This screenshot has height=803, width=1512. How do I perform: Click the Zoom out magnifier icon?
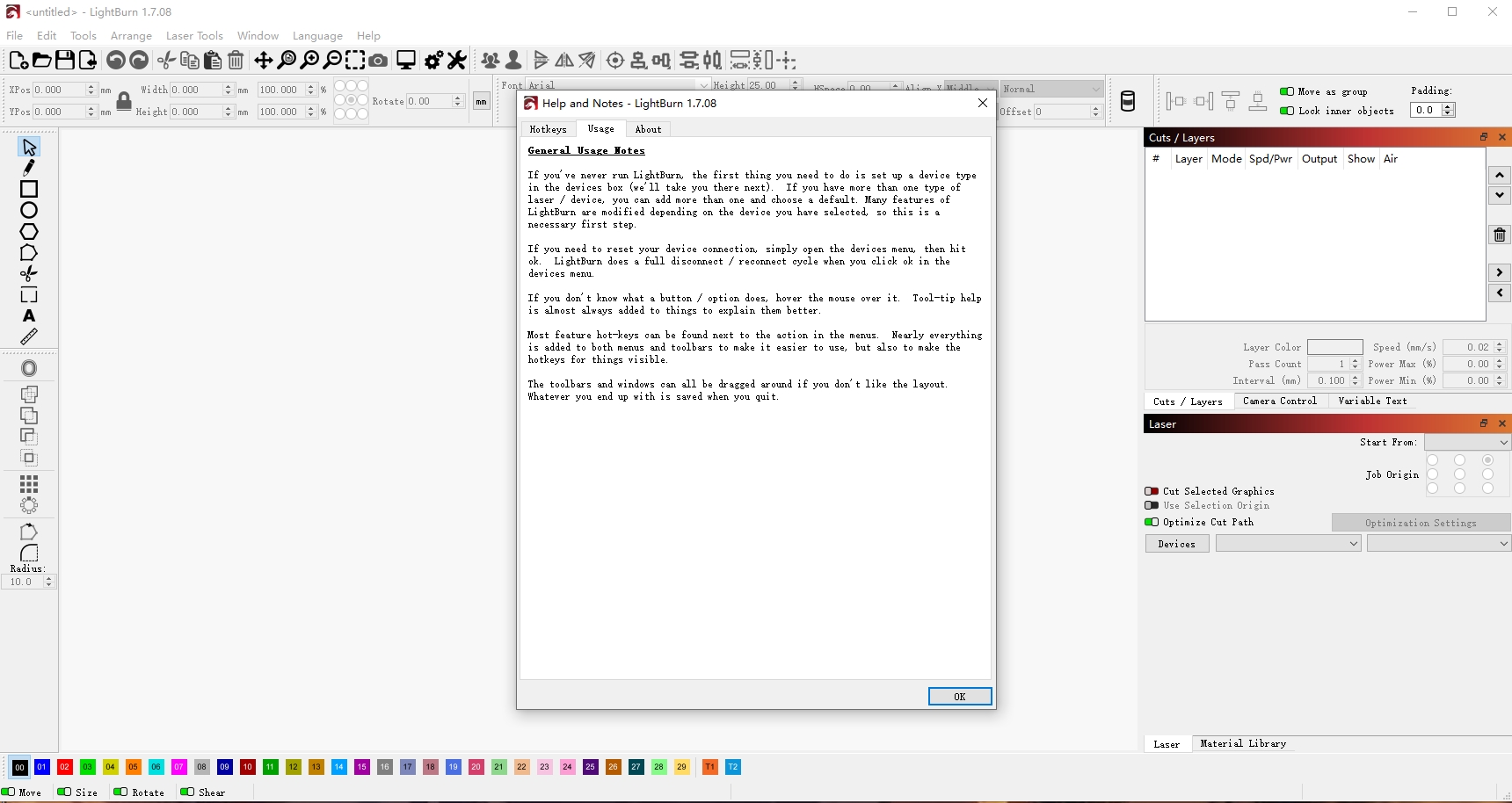332,60
